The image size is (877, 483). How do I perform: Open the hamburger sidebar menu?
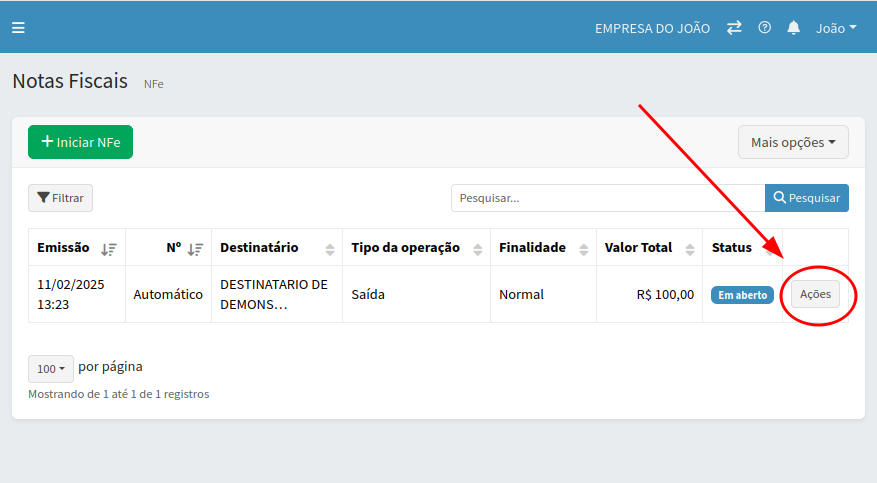click(18, 28)
